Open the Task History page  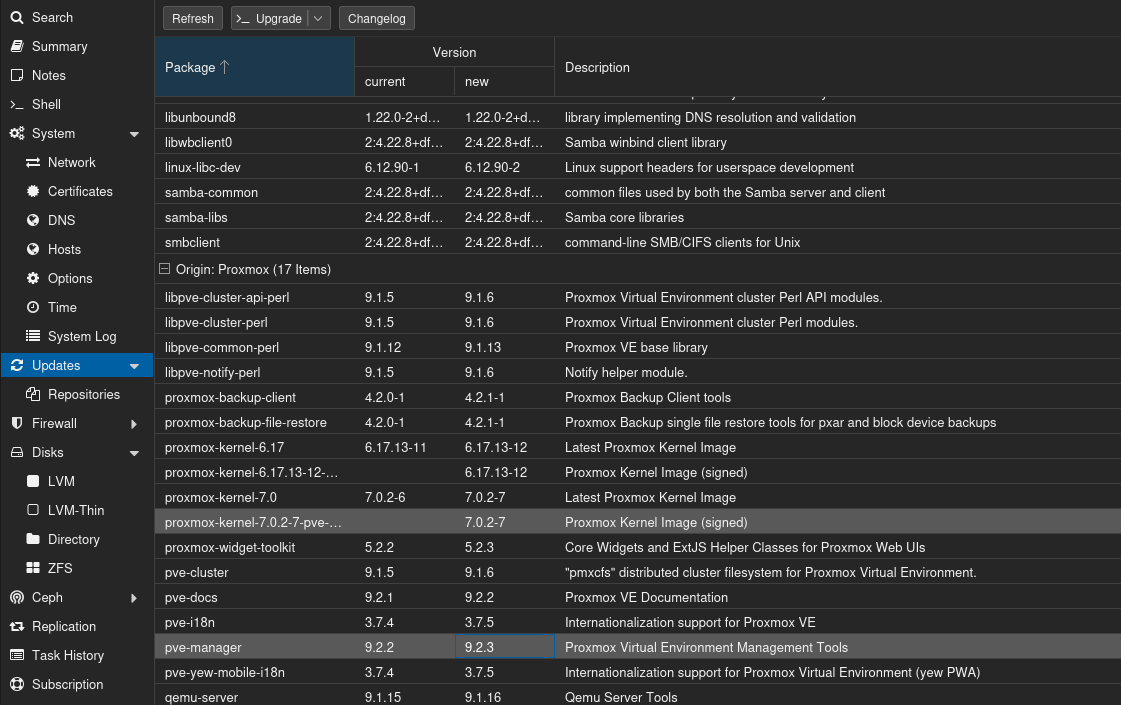coord(68,656)
